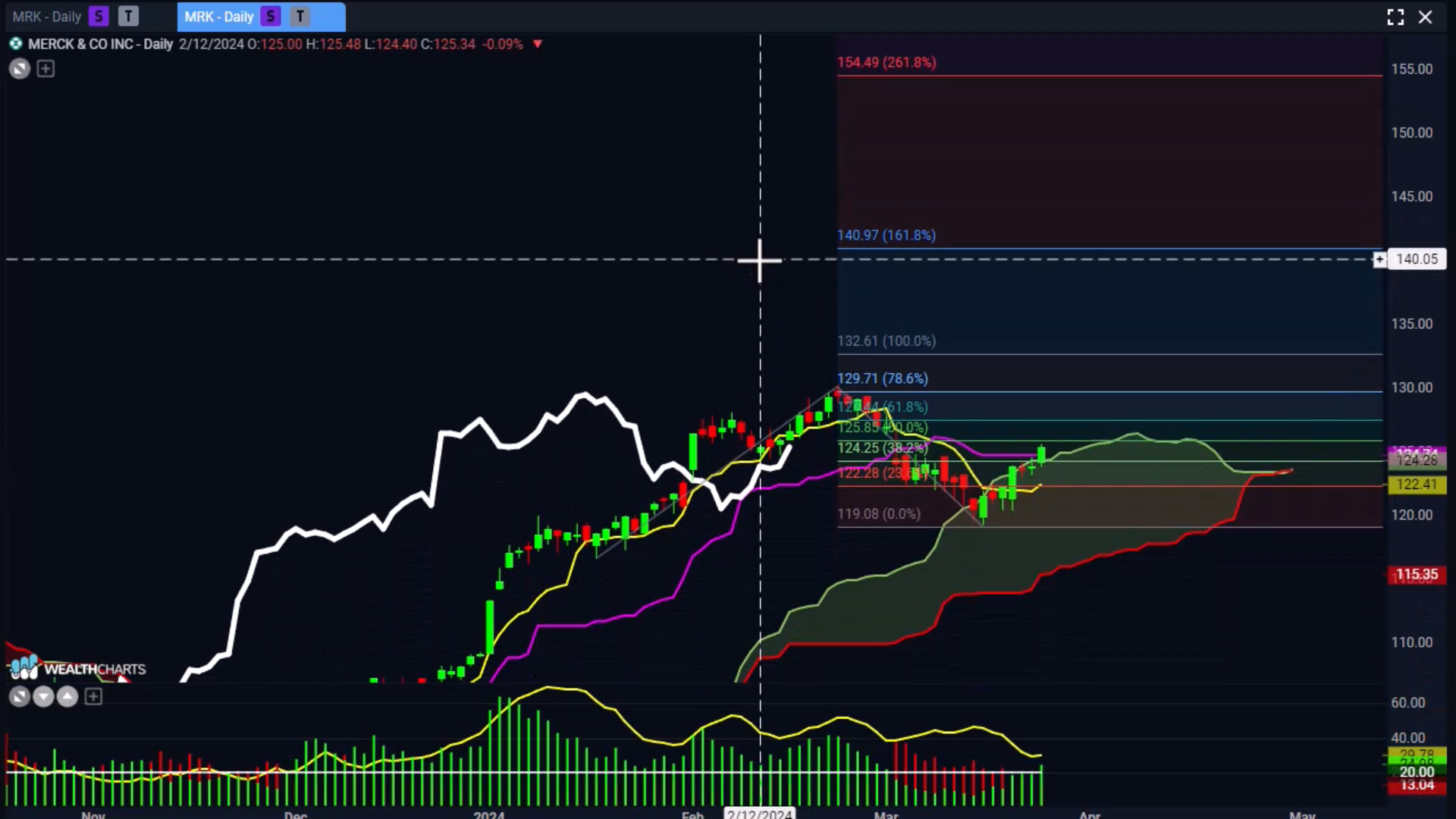The height and width of the screenshot is (819, 1456).
Task: Click the round symbol icon beside MERCK & CO
Action: 15,44
